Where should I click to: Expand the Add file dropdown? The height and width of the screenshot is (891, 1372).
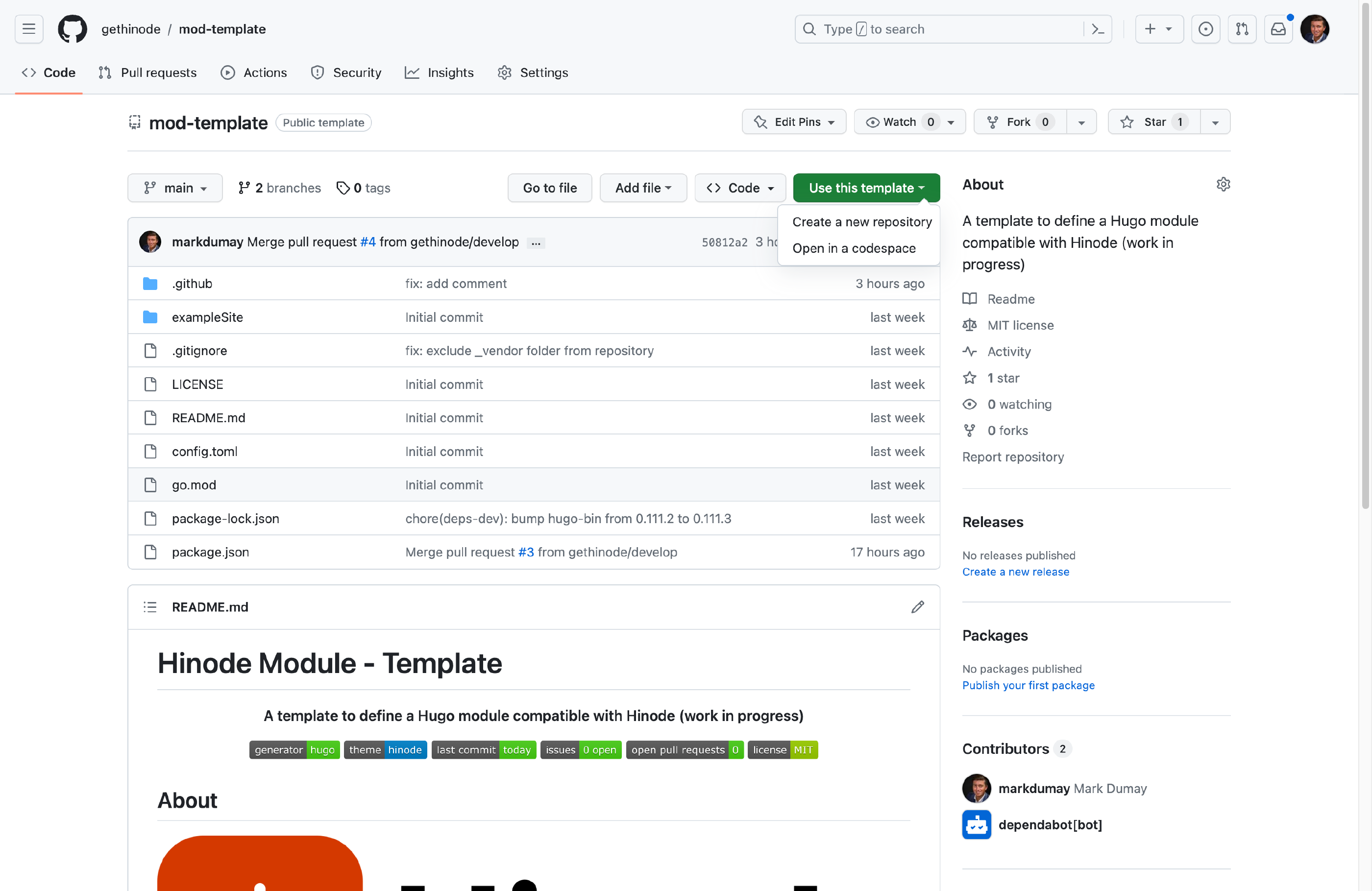[x=643, y=188]
